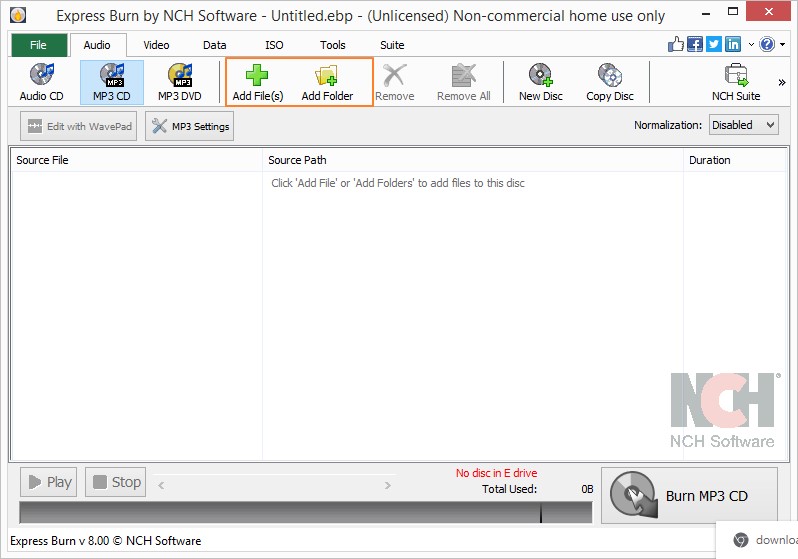
Task: Click the Express Burn flame app icon
Action: point(18,15)
